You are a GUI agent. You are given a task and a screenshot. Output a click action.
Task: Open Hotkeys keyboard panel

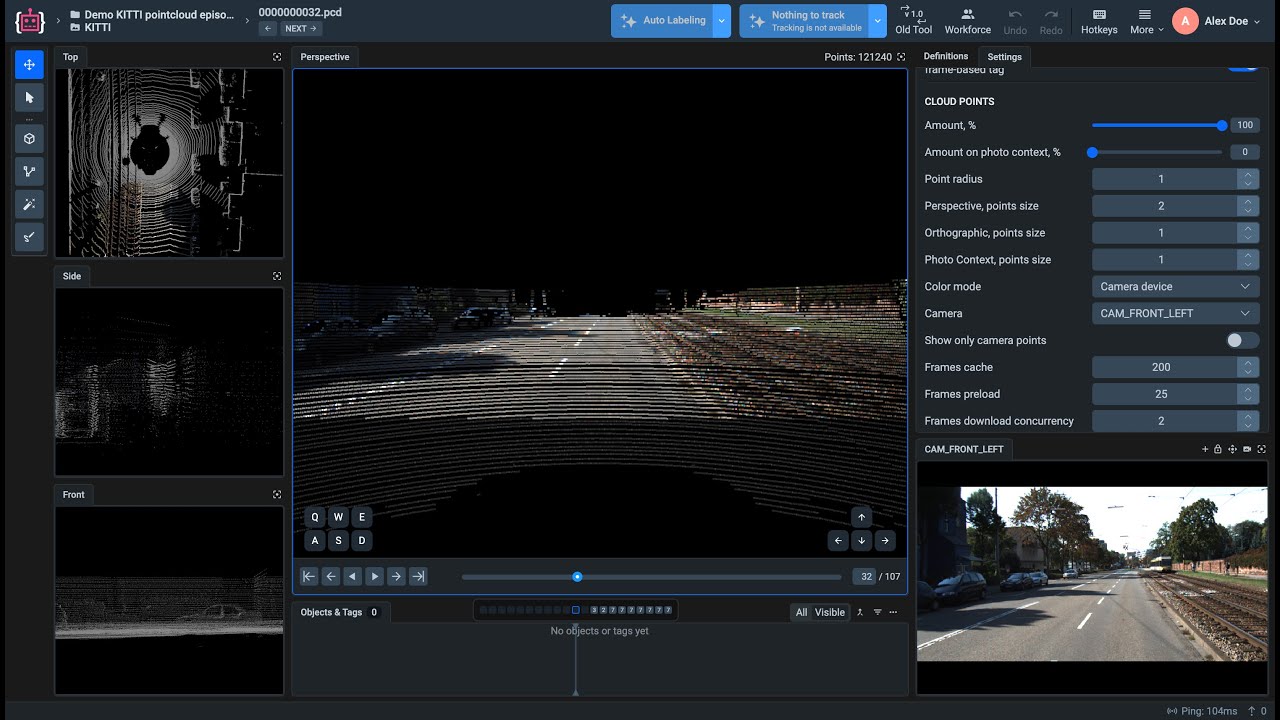click(1099, 21)
